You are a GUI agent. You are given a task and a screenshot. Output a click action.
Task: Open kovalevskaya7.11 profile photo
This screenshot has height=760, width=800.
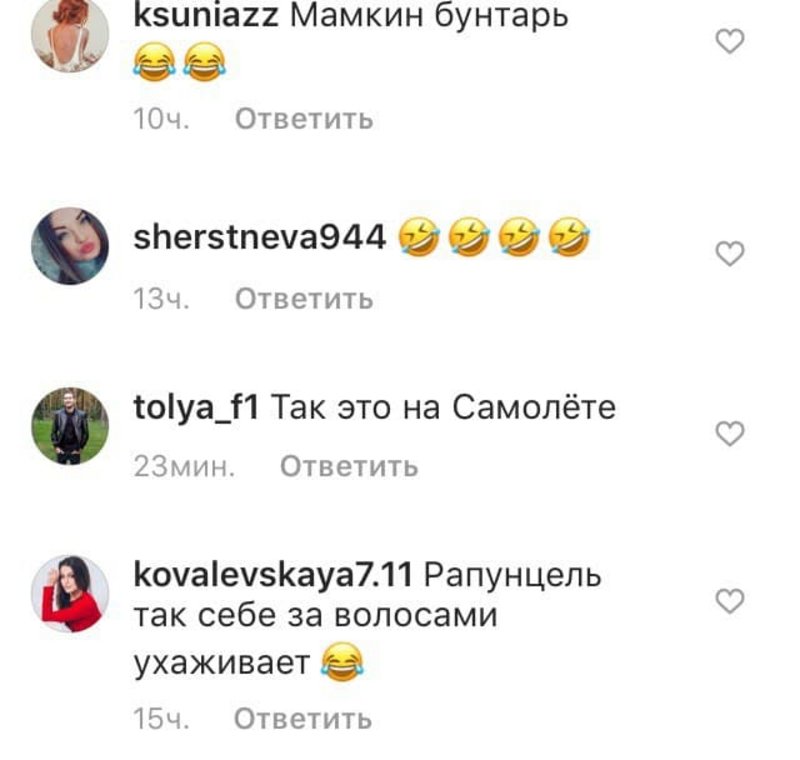70,594
